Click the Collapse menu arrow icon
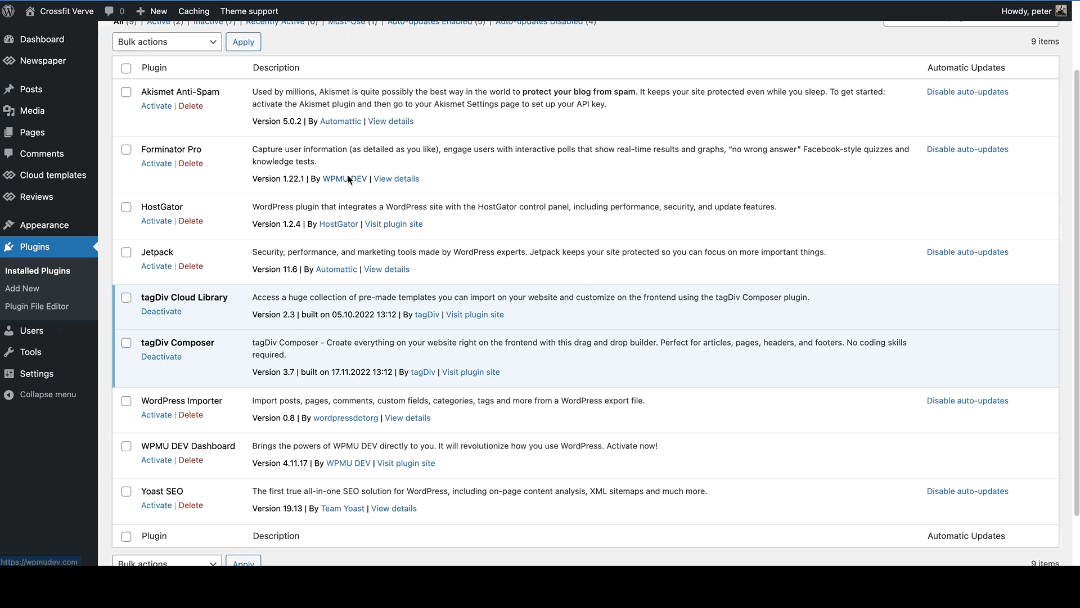Screen dimensions: 1080x608 (9, 395)
